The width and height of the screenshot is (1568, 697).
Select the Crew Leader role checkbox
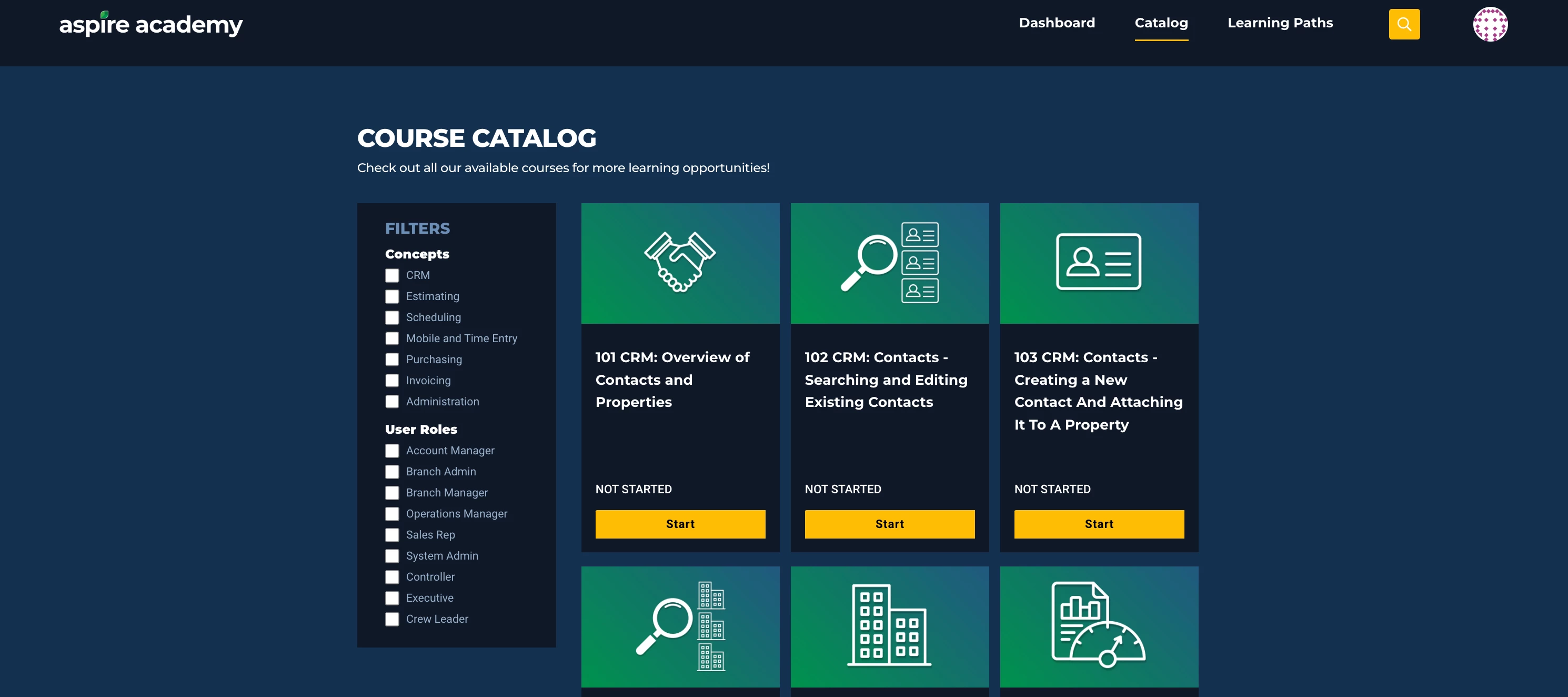[x=392, y=619]
